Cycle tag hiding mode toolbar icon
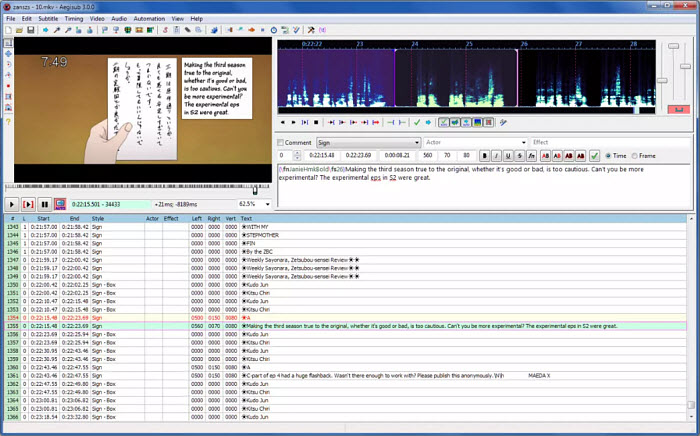 [322, 30]
